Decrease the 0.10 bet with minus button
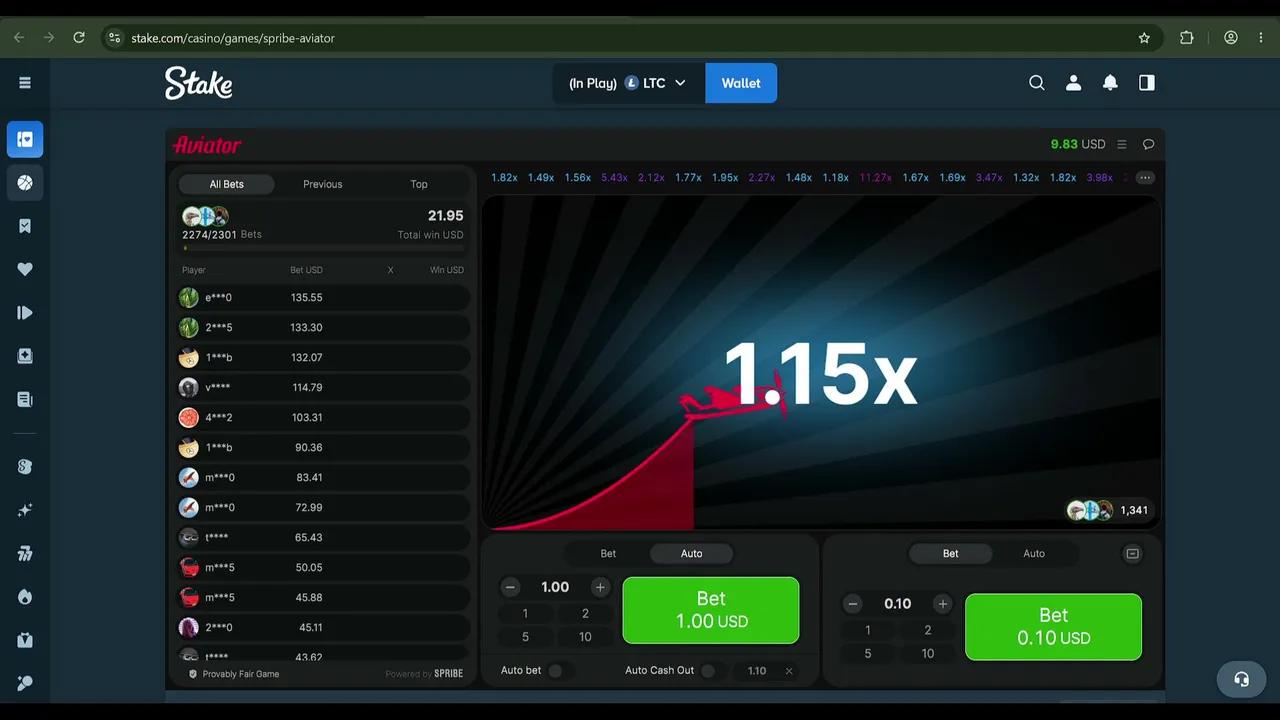The width and height of the screenshot is (1280, 720). (x=853, y=604)
